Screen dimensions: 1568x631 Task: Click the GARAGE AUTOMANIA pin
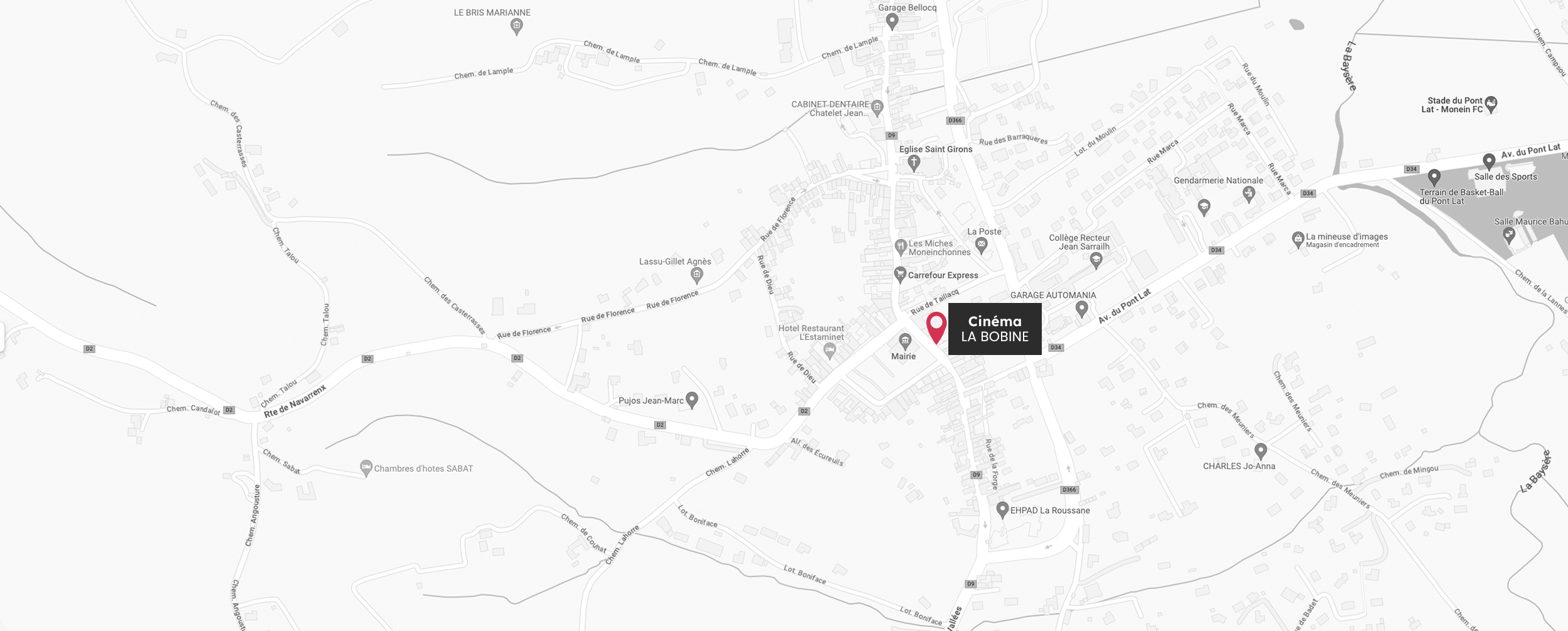(x=1081, y=309)
